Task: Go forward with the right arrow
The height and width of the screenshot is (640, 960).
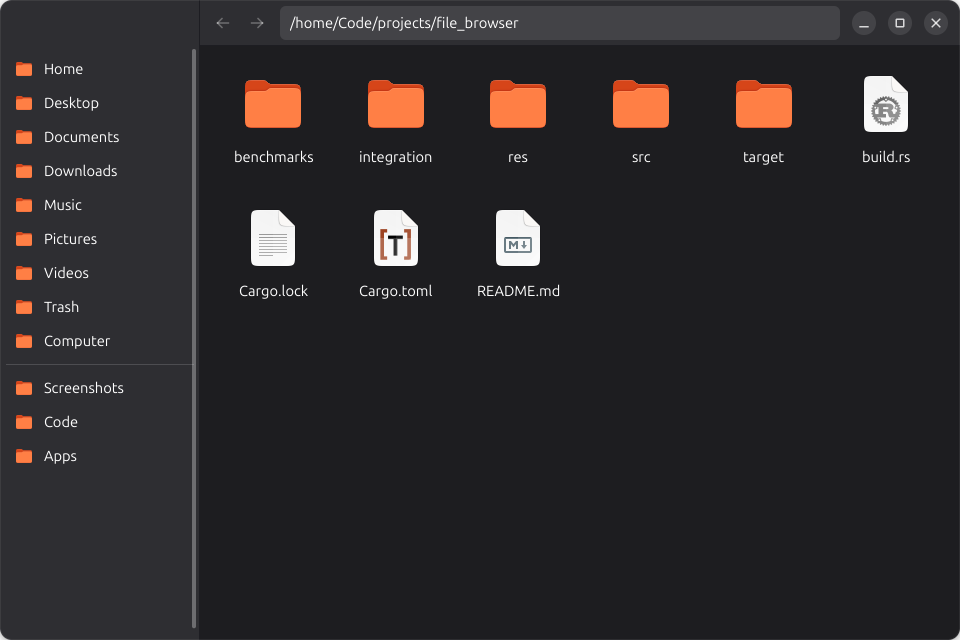Action: (x=257, y=23)
